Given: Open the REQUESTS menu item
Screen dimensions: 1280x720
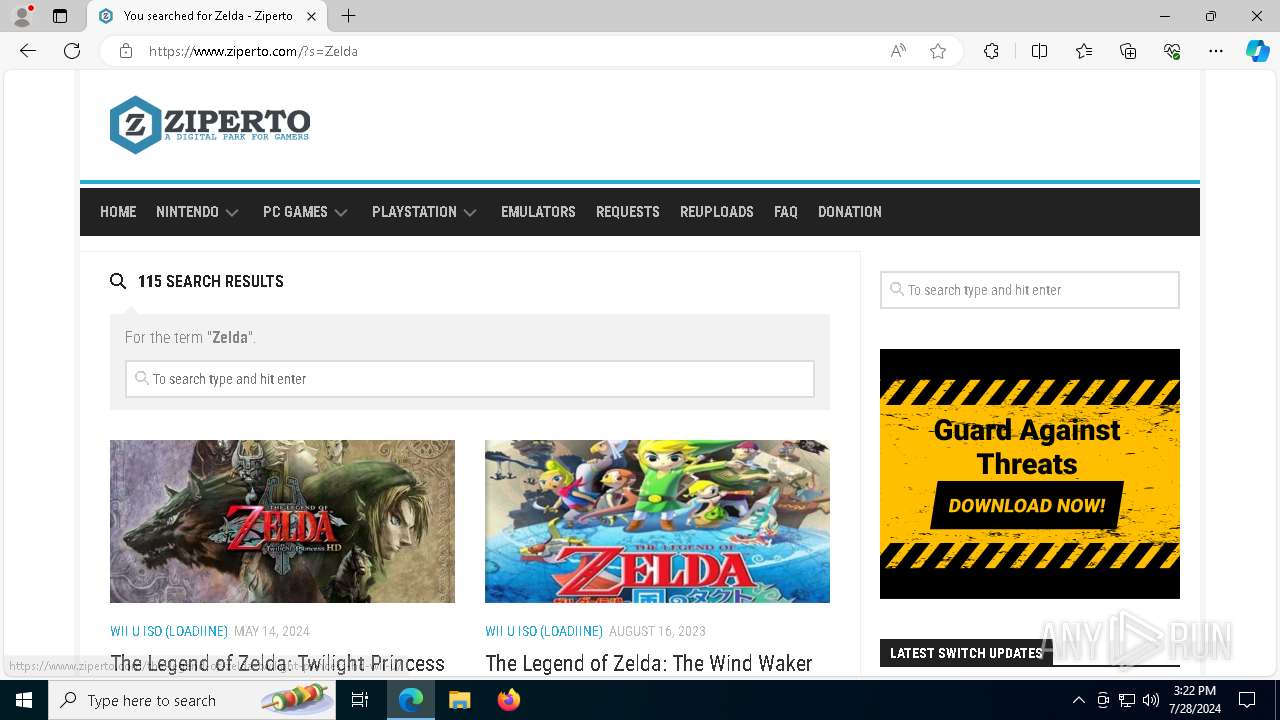Looking at the screenshot, I should click(x=628, y=212).
